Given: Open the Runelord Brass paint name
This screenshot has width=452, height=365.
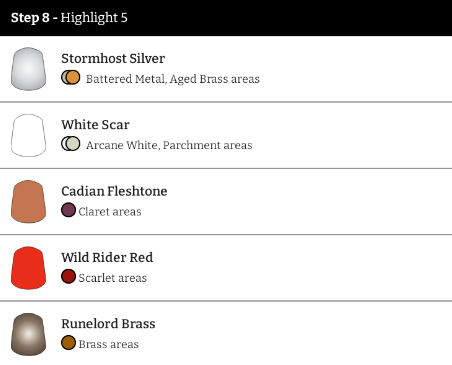Looking at the screenshot, I should point(108,324).
